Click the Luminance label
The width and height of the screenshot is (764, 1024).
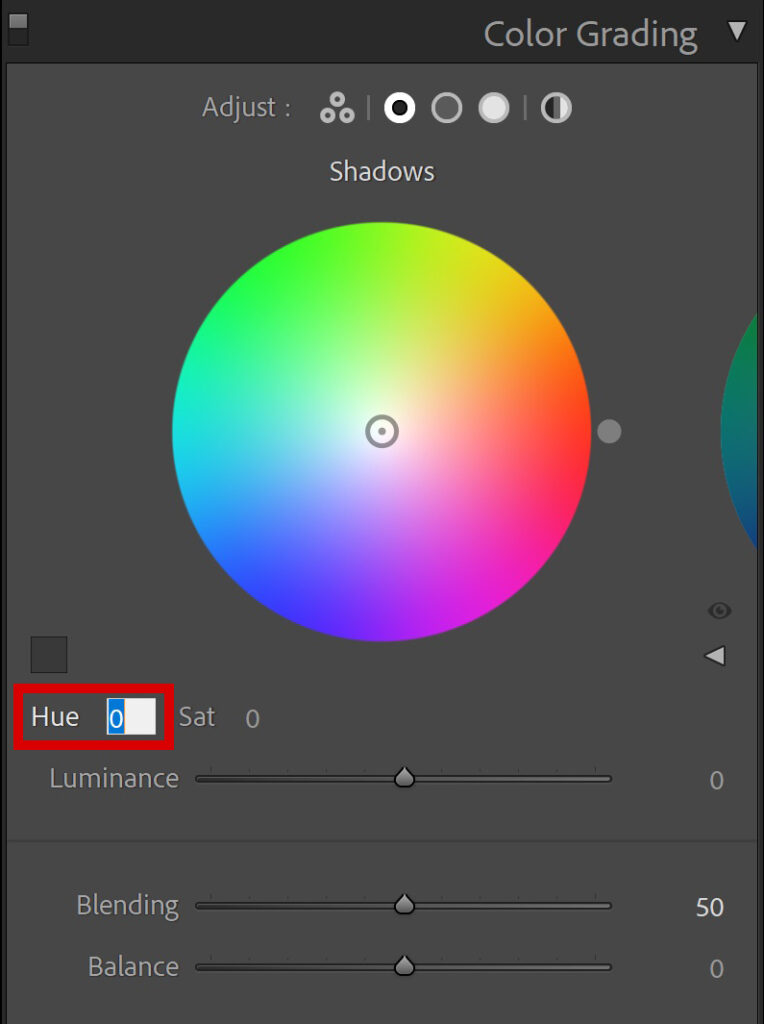click(x=114, y=778)
